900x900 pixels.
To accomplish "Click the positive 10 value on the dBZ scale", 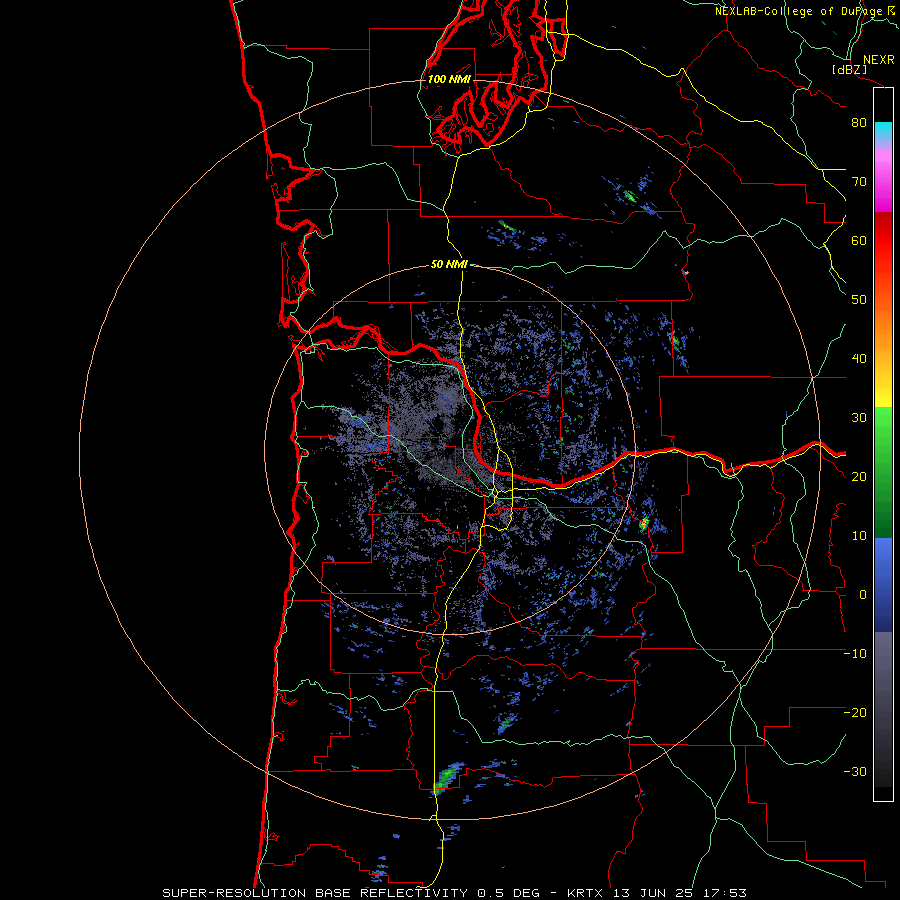I will click(859, 536).
